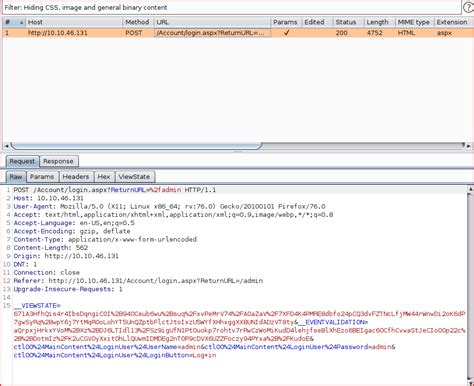Screen dimensions: 474x386
Task: Sort by MIME type column header
Action: [415, 22]
